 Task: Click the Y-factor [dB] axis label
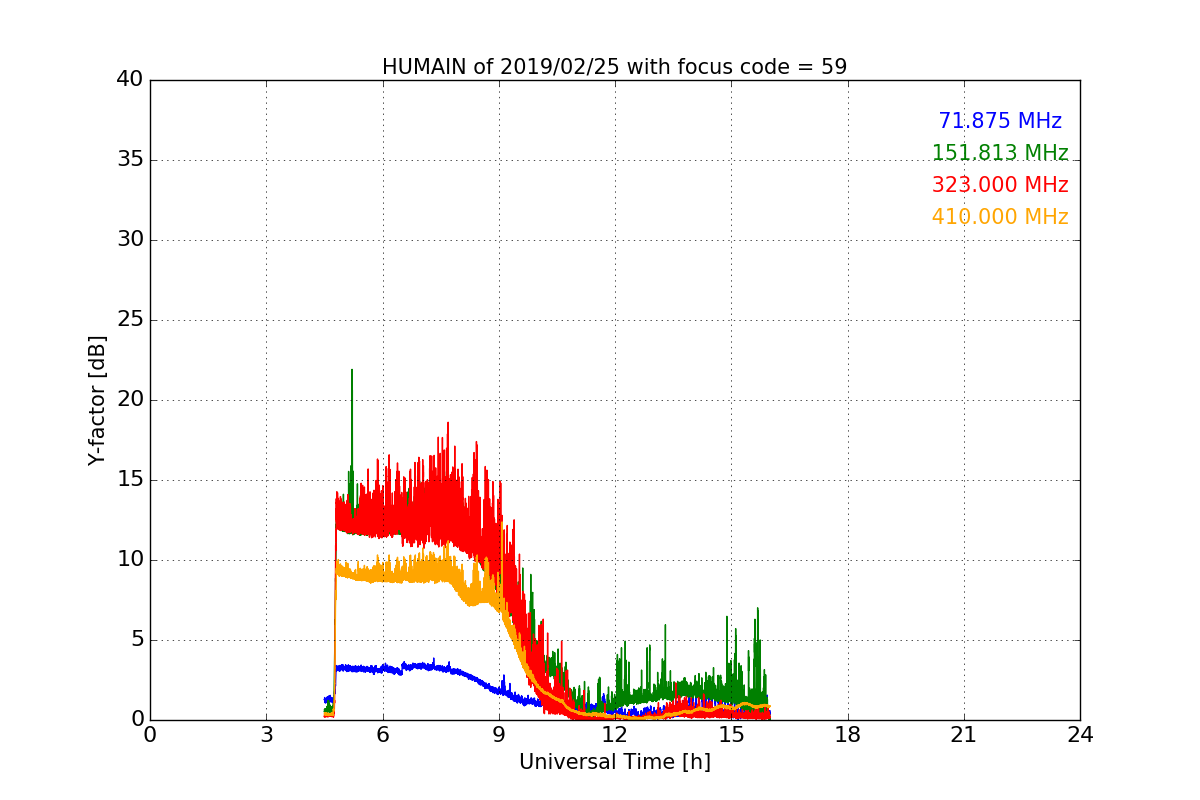tap(97, 400)
